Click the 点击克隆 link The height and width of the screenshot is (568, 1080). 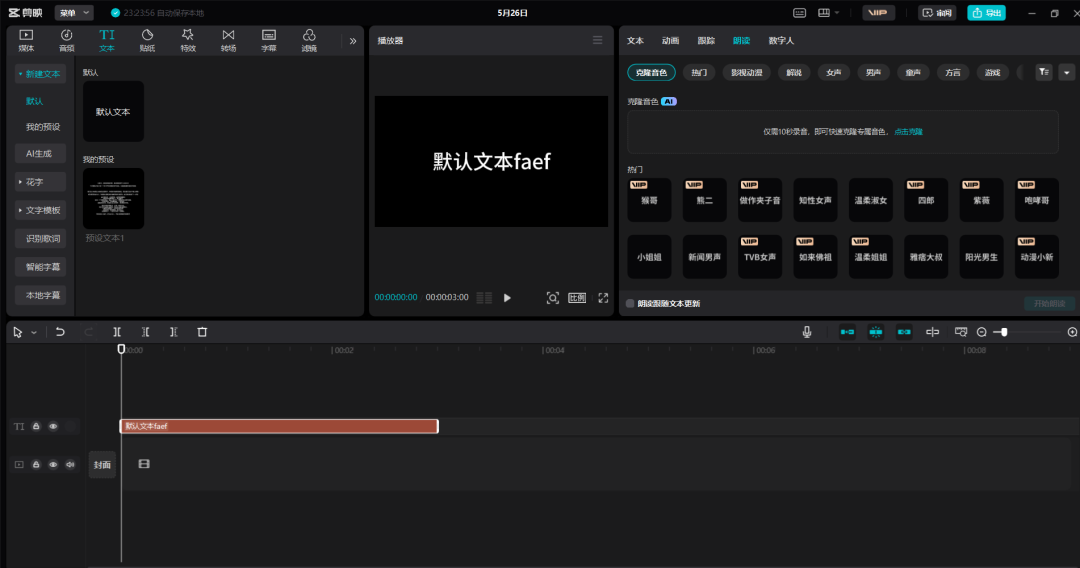[908, 132]
